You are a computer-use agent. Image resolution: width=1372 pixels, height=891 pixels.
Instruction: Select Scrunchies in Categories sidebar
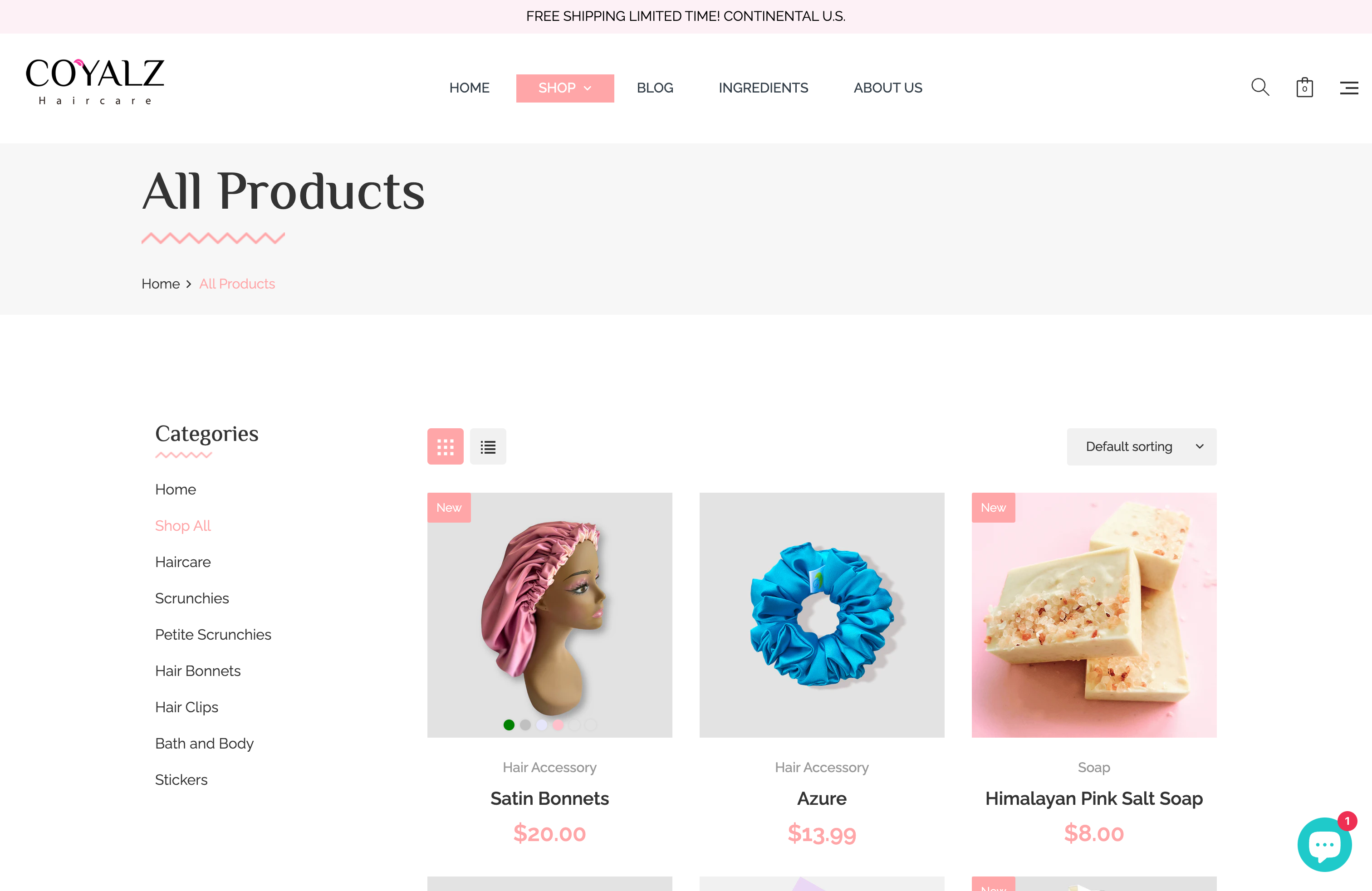[x=192, y=598]
